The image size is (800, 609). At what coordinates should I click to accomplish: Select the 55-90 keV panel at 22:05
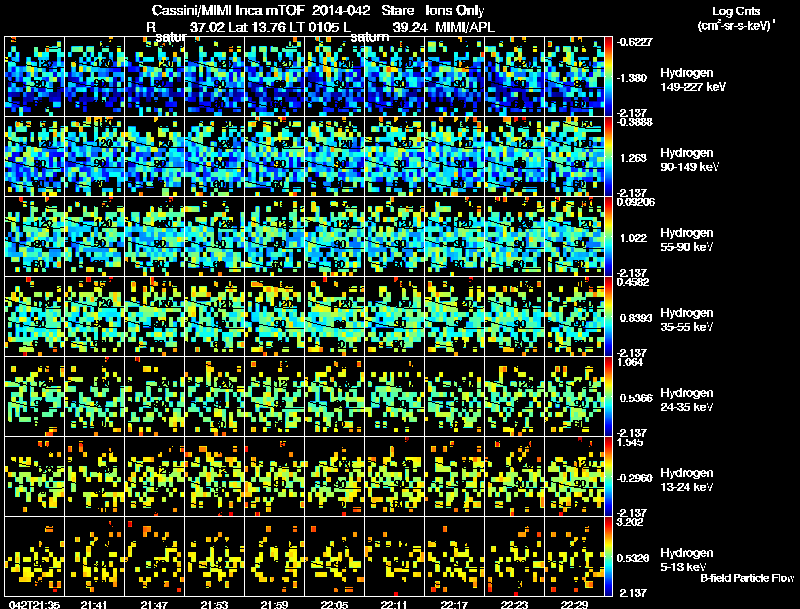click(x=335, y=236)
